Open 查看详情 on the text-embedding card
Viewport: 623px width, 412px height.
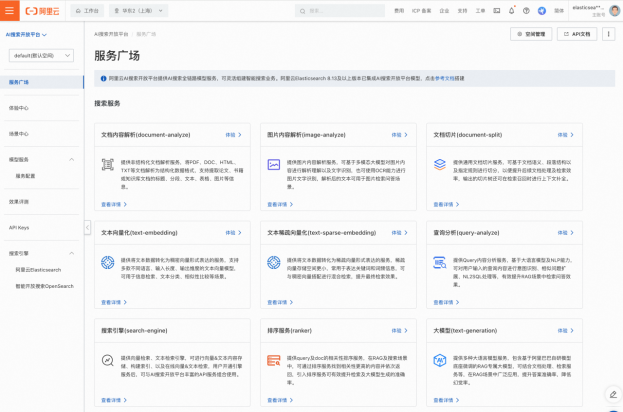point(114,302)
